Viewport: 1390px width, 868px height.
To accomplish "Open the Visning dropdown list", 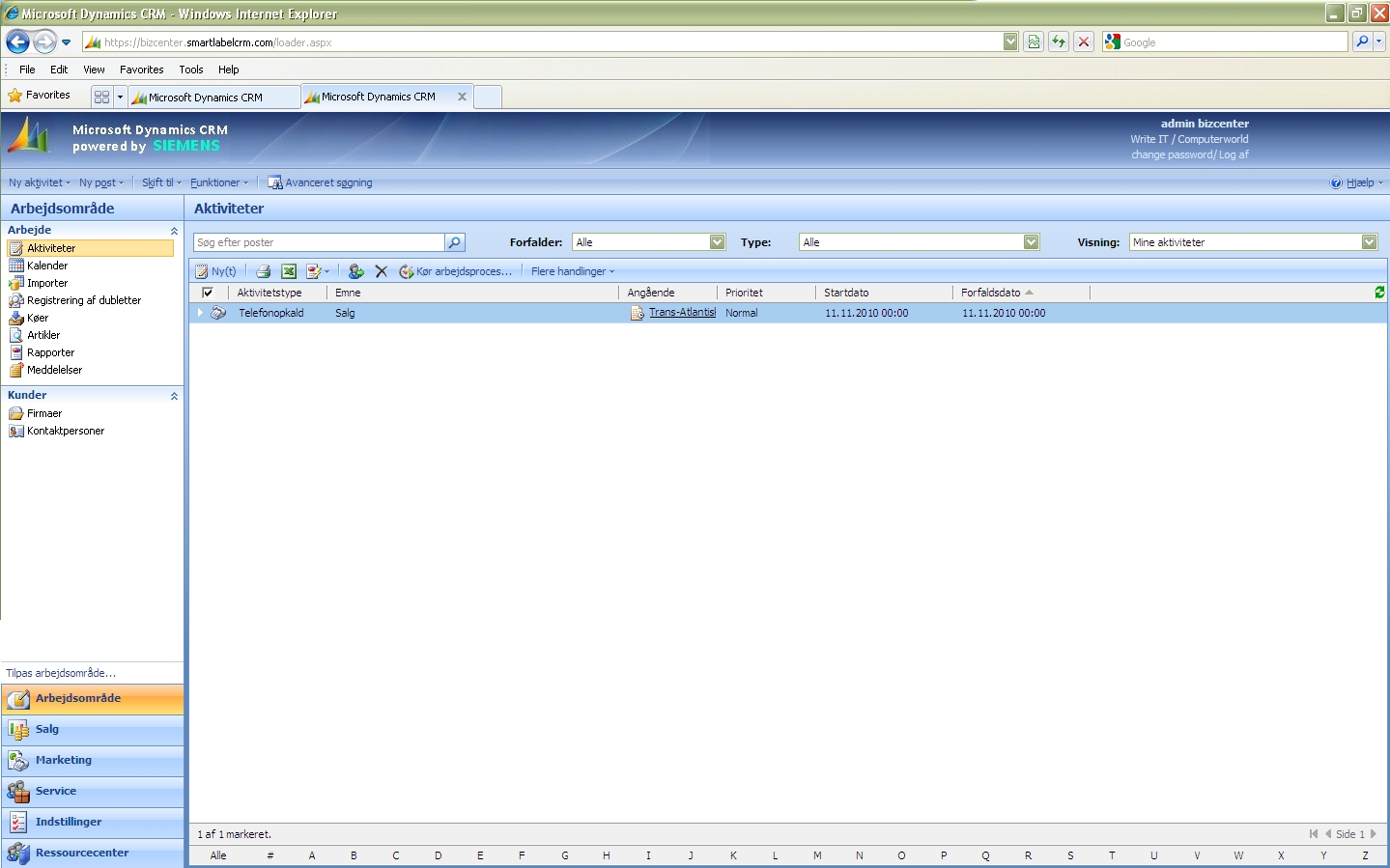I will (1369, 242).
